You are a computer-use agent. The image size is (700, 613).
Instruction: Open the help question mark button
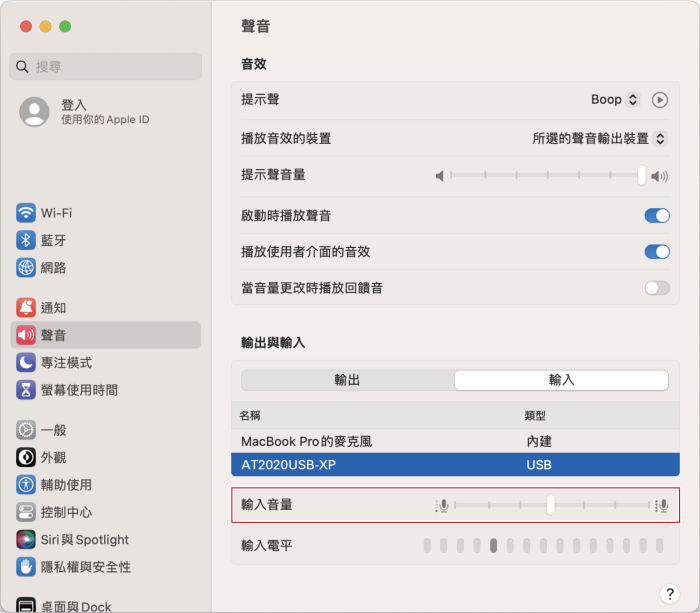tap(669, 593)
